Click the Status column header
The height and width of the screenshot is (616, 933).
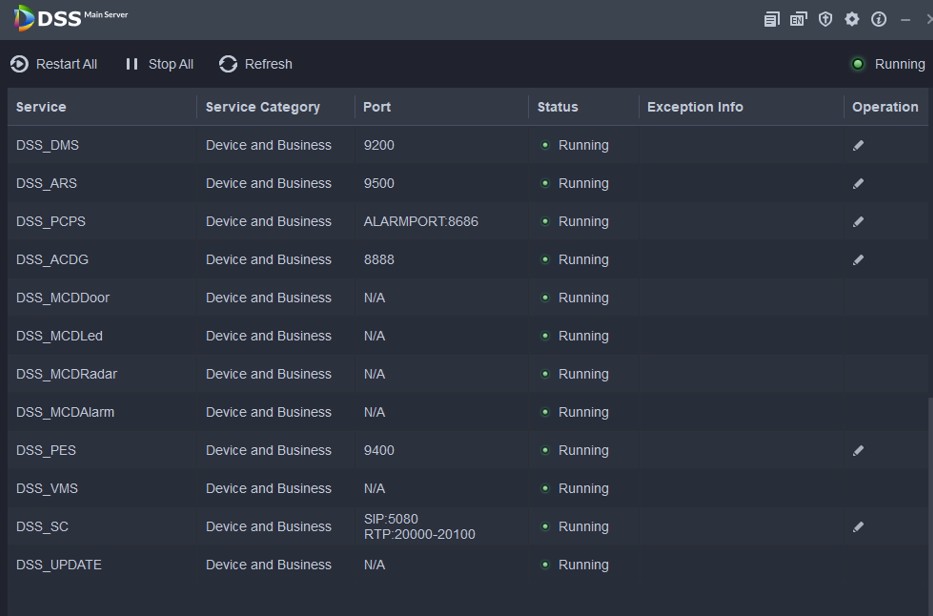pyautogui.click(x=557, y=107)
